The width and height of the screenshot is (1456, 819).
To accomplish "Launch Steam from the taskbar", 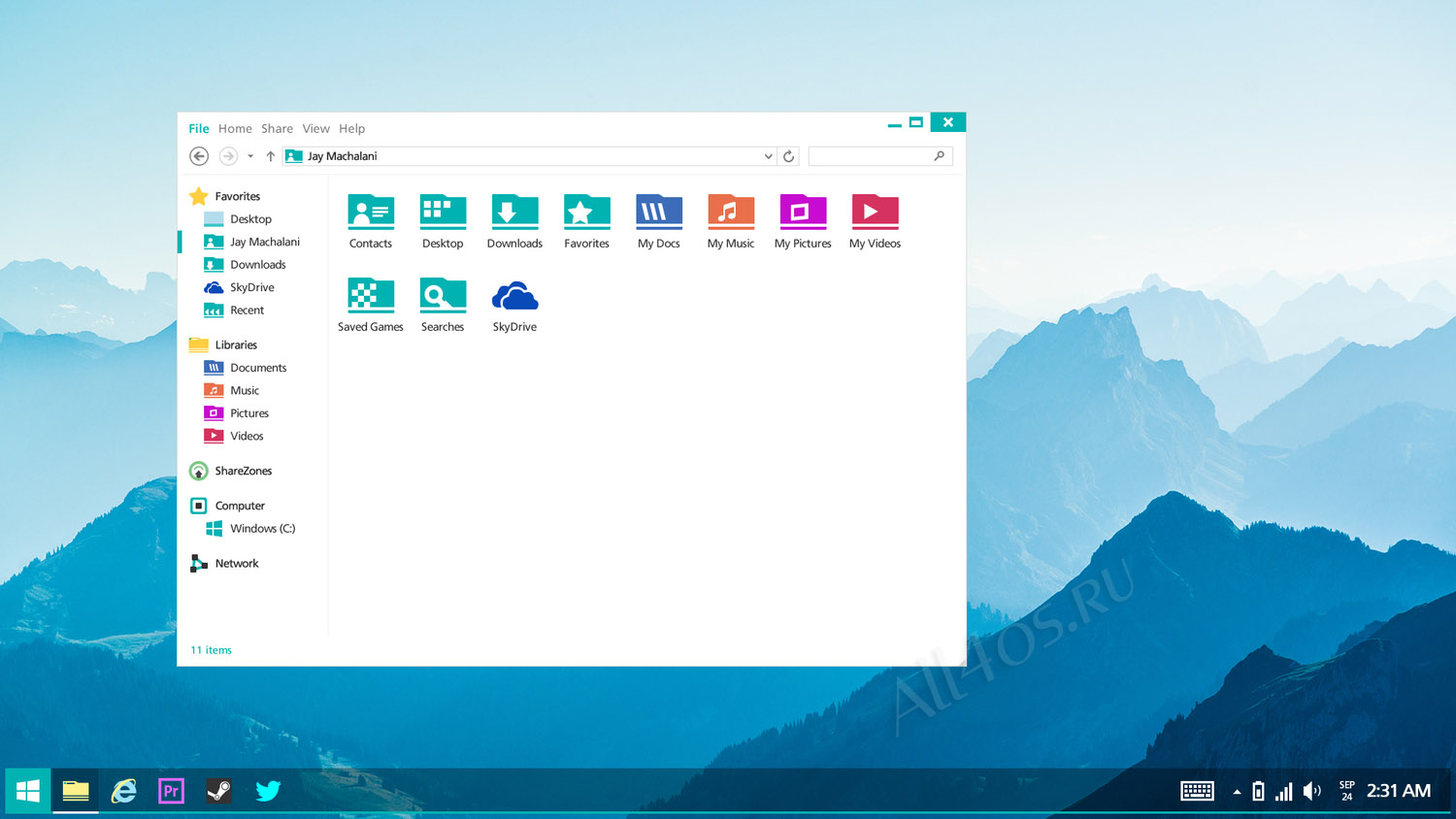I will click(x=219, y=791).
